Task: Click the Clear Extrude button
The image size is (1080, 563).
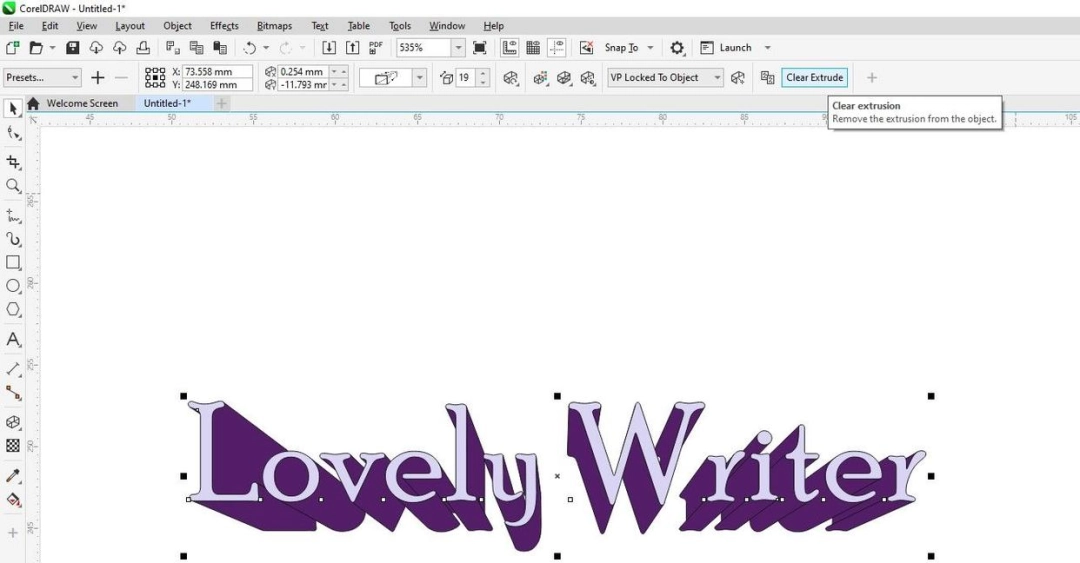Action: (814, 78)
